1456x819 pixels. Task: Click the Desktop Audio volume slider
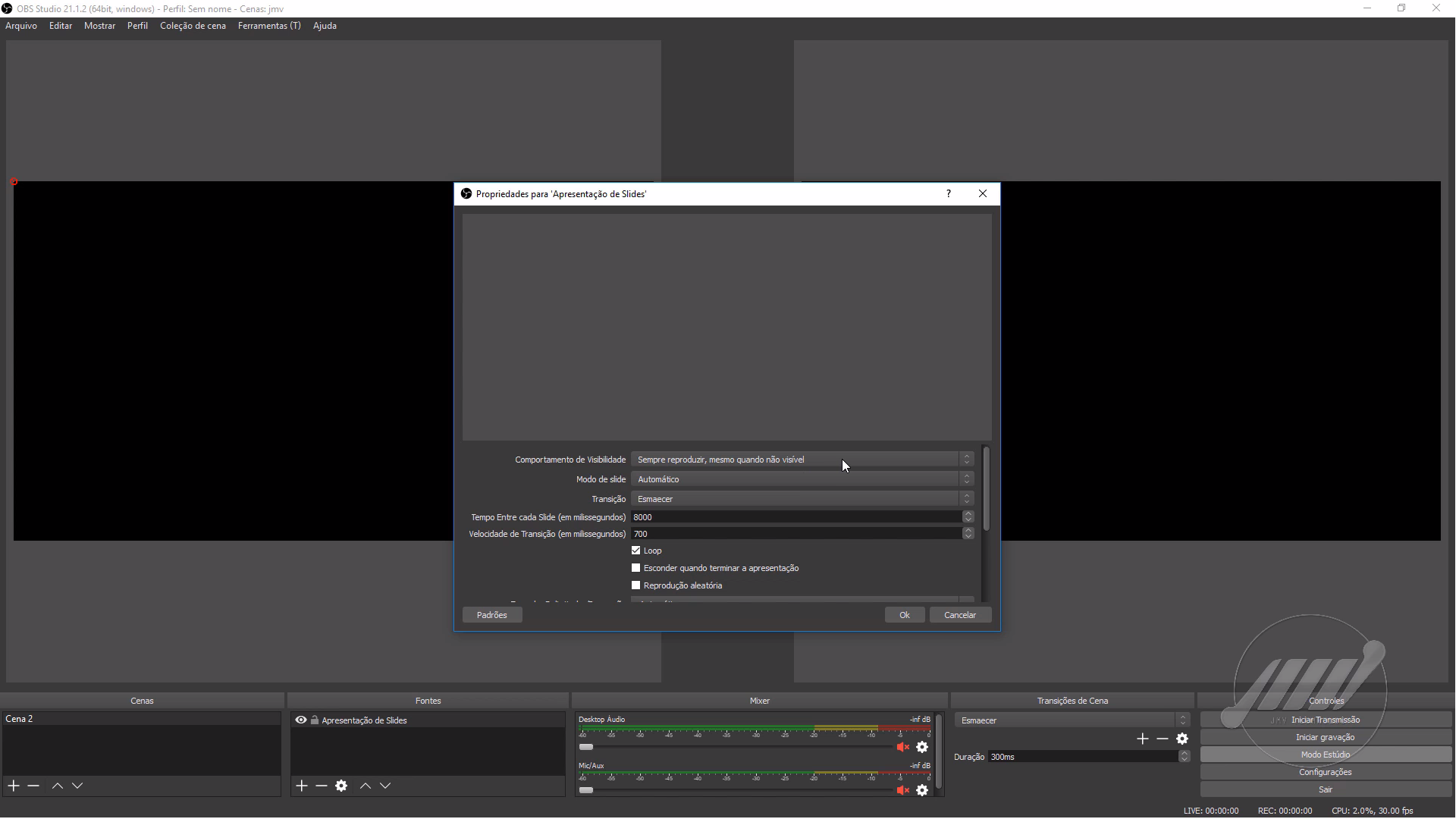586,747
